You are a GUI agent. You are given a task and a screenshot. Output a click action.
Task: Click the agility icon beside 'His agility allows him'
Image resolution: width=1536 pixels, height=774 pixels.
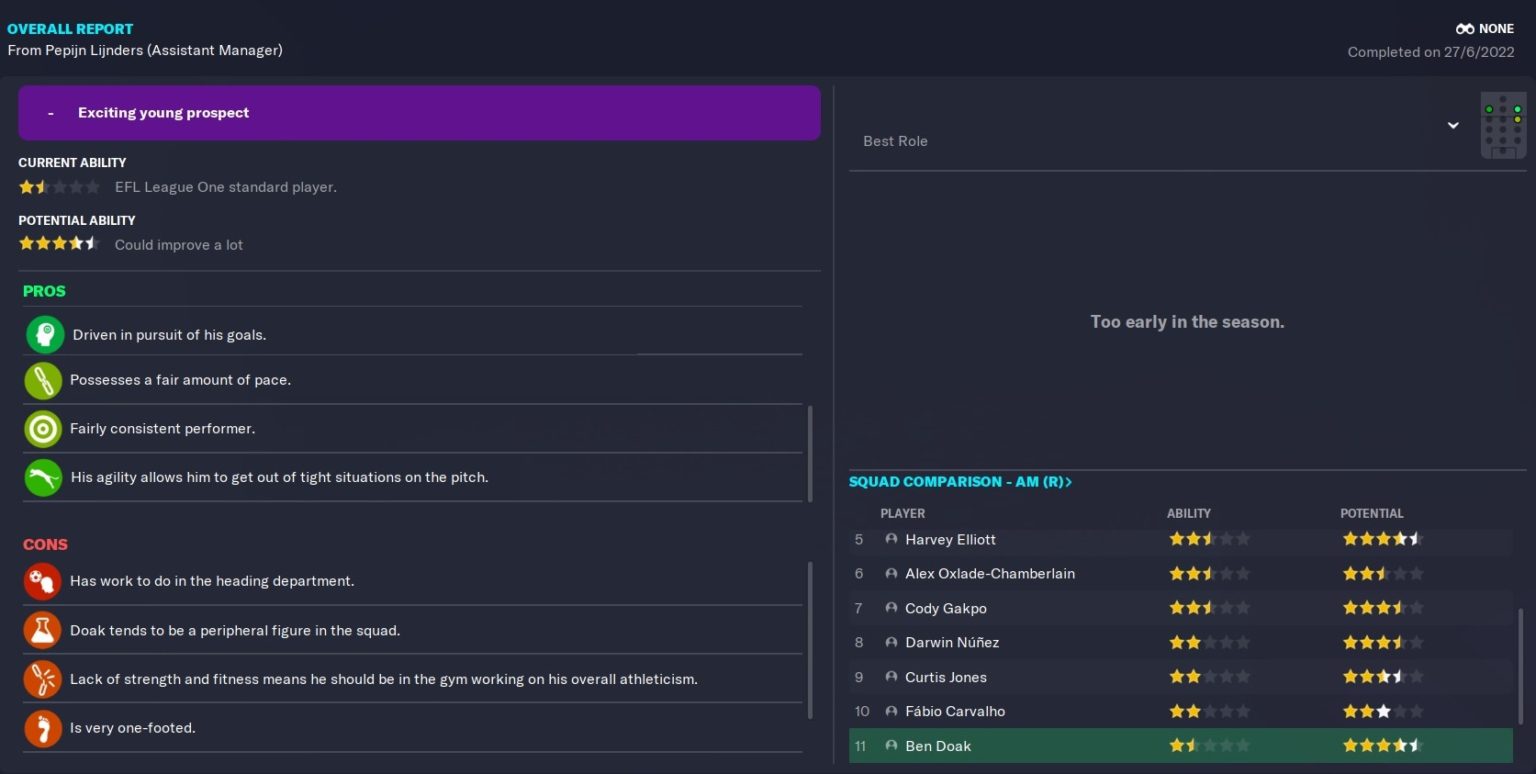(43, 477)
